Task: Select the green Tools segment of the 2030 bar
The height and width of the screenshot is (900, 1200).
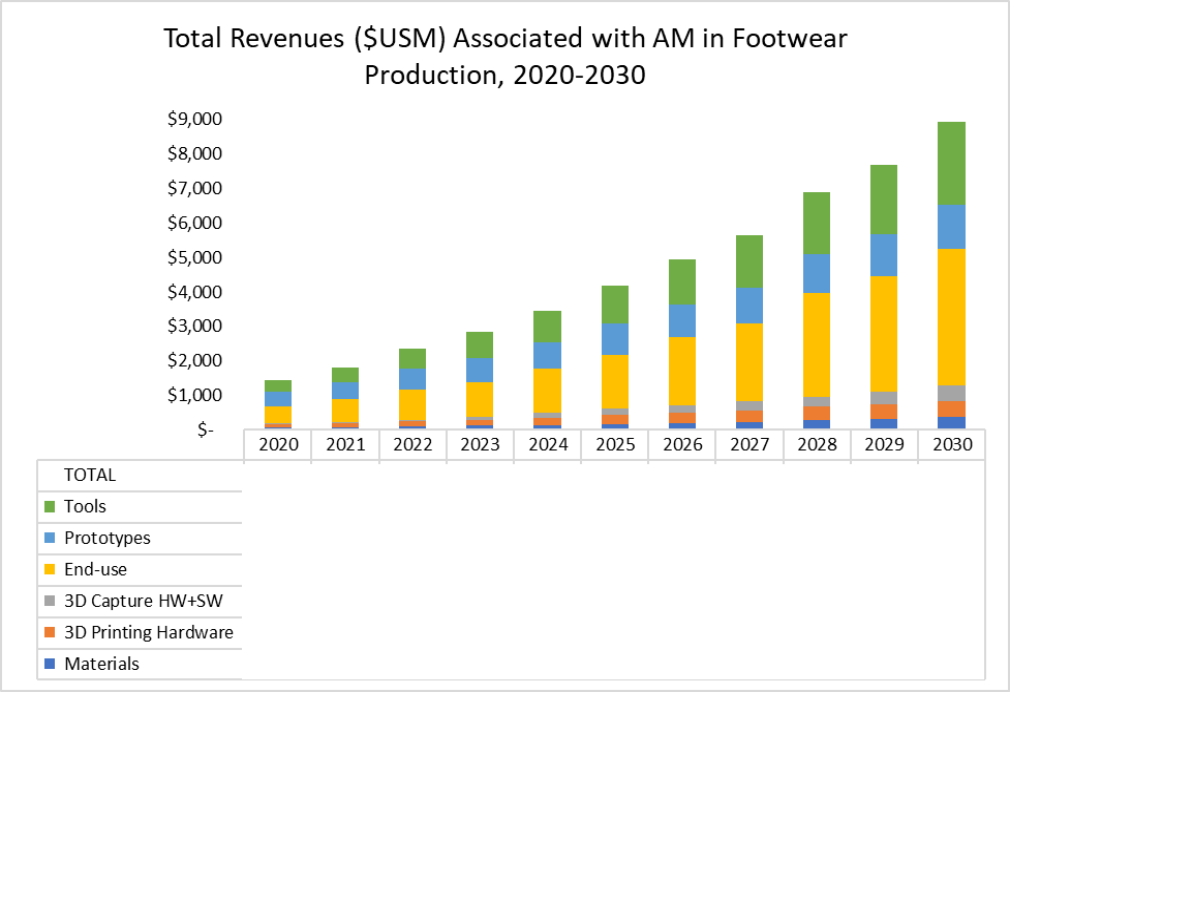Action: [952, 164]
